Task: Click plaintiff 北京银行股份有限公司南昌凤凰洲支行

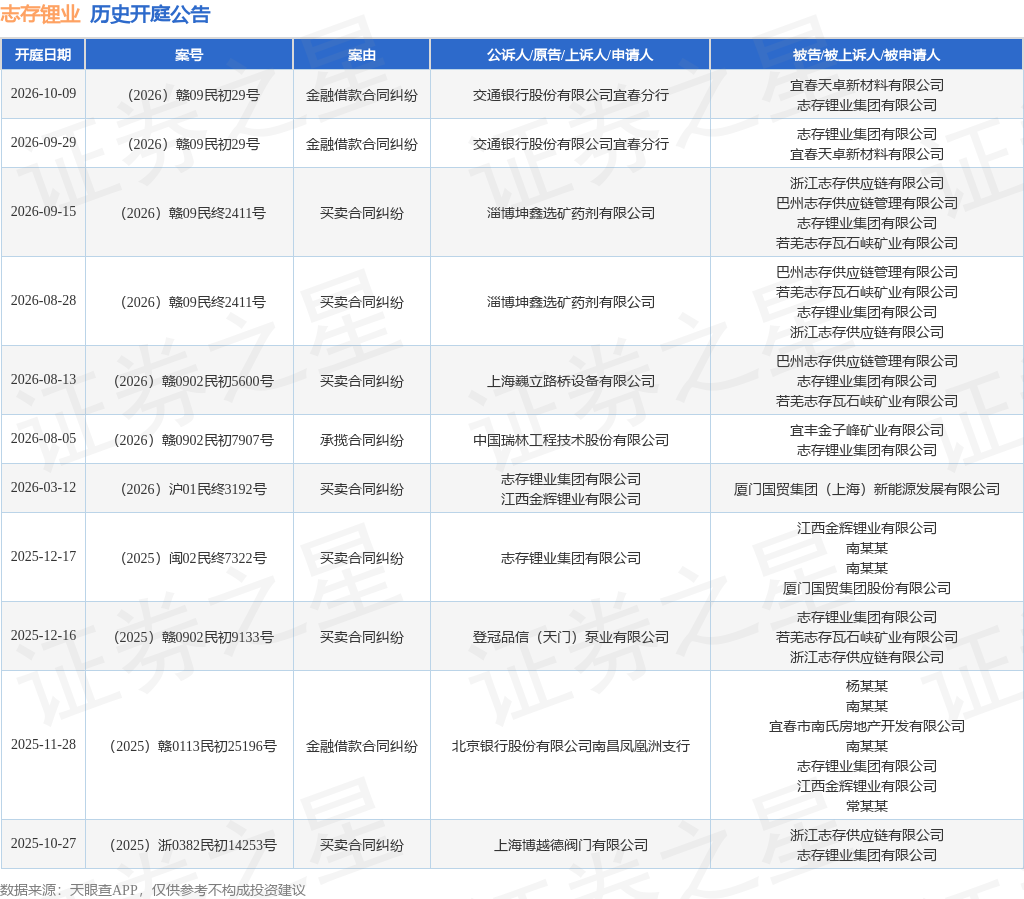Action: coord(570,746)
